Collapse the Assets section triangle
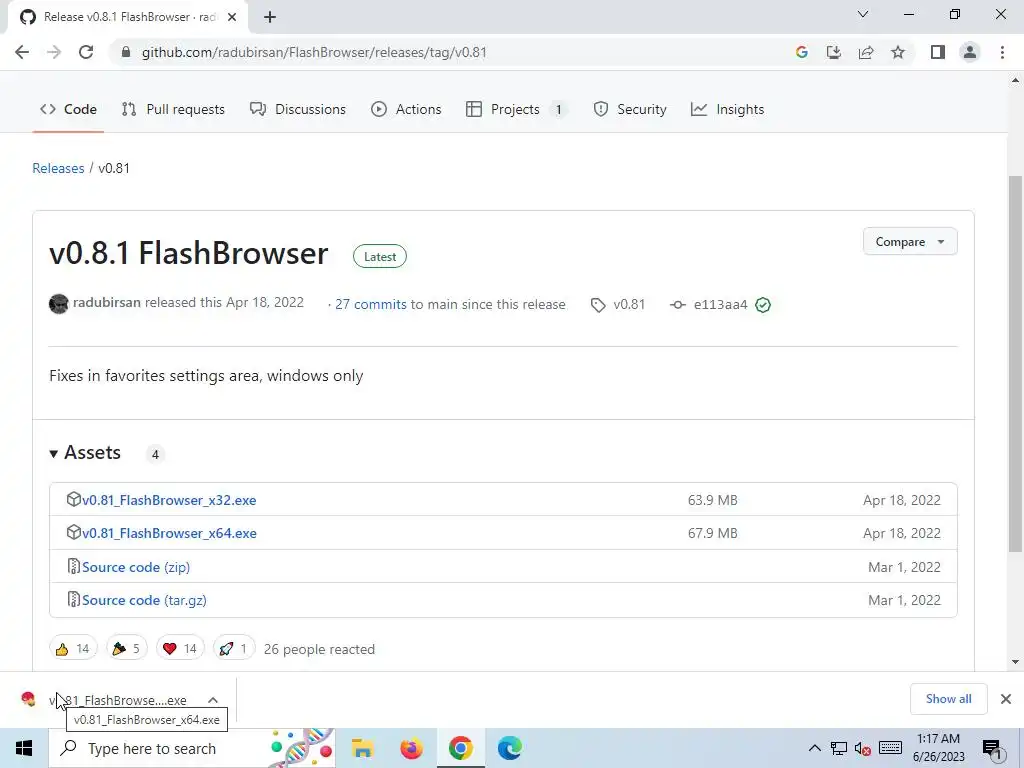 click(x=54, y=453)
